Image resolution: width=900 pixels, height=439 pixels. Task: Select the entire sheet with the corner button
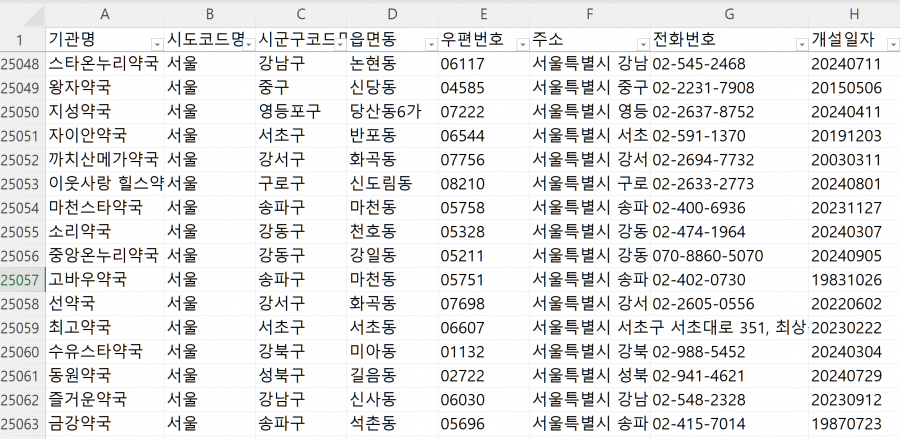22,15
